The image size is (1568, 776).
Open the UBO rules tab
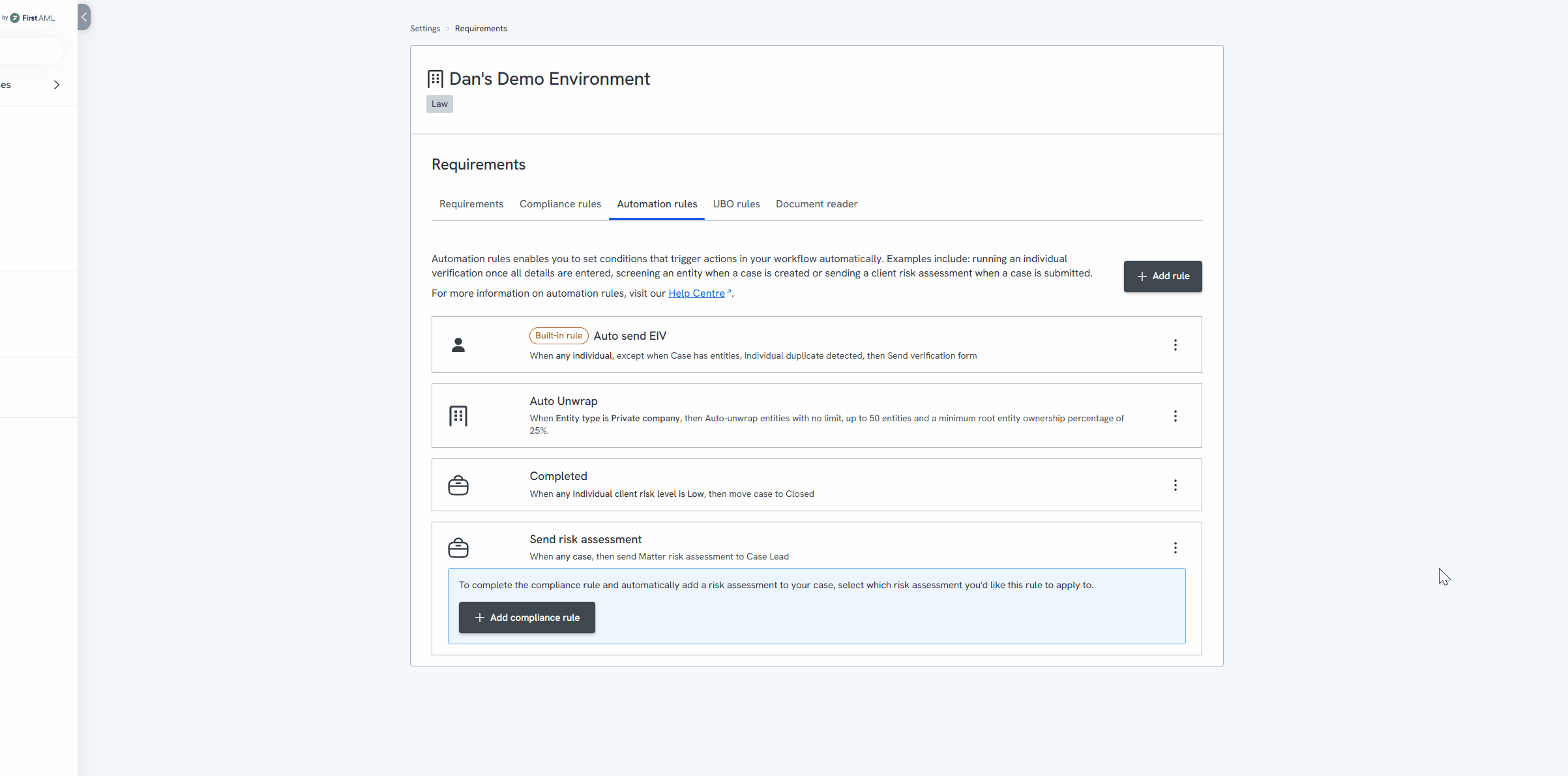736,204
